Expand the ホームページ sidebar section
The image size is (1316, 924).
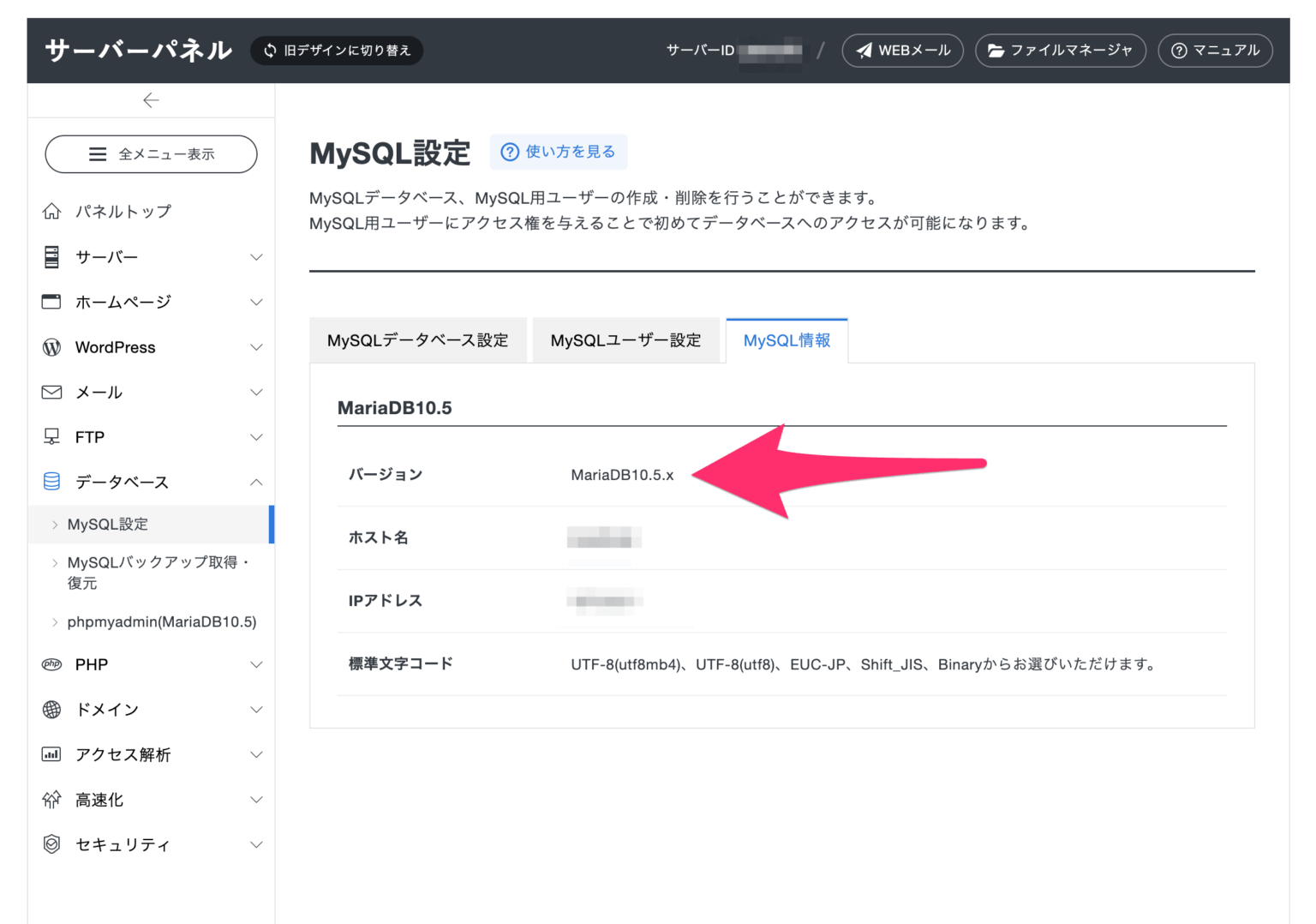(256, 302)
